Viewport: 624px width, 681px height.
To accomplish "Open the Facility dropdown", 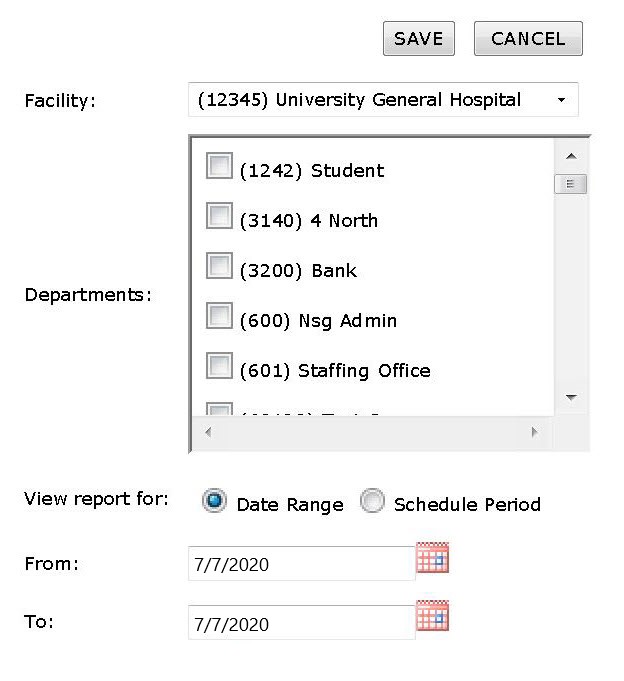I will point(383,100).
